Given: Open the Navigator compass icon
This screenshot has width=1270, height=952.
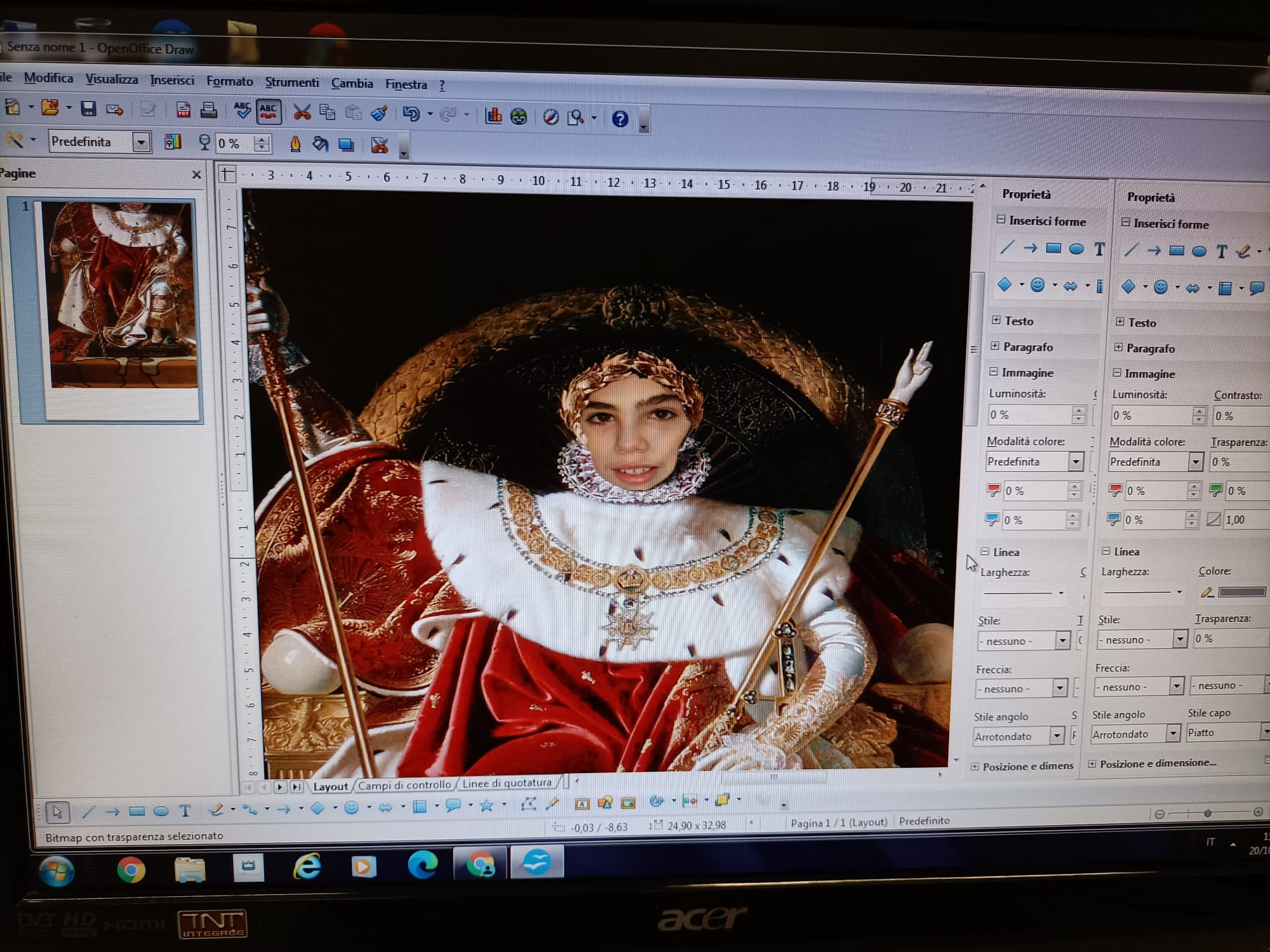Looking at the screenshot, I should point(551,117).
